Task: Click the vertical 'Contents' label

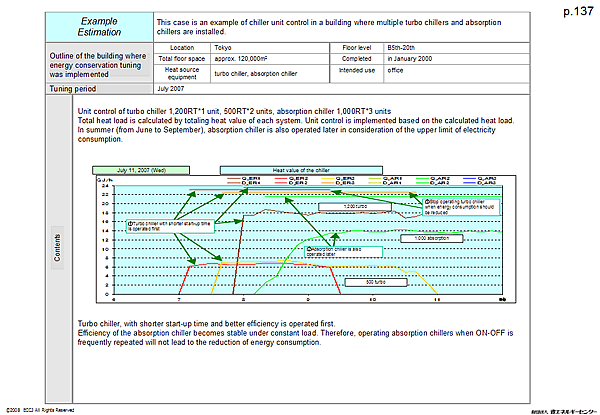Action: [57, 248]
